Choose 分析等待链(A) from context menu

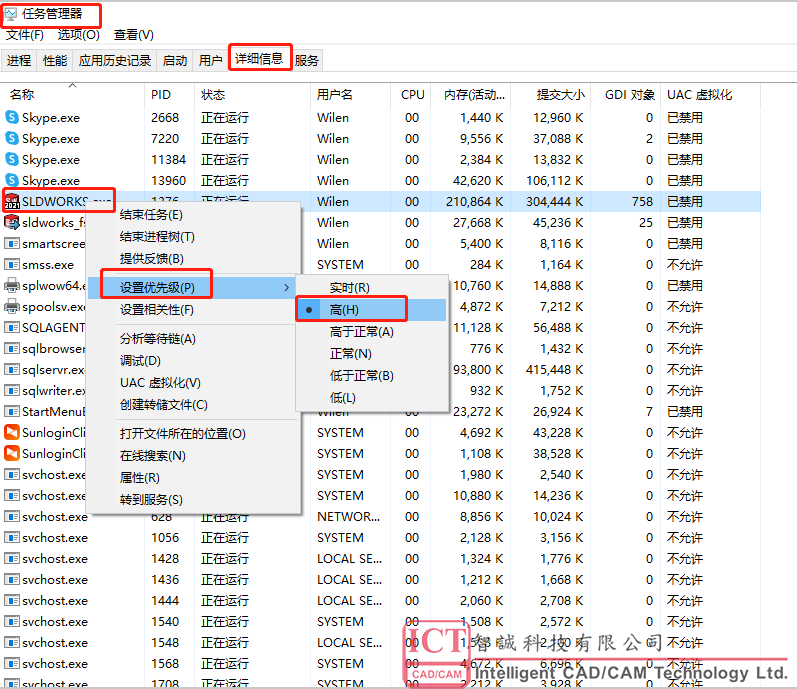click(x=194, y=338)
